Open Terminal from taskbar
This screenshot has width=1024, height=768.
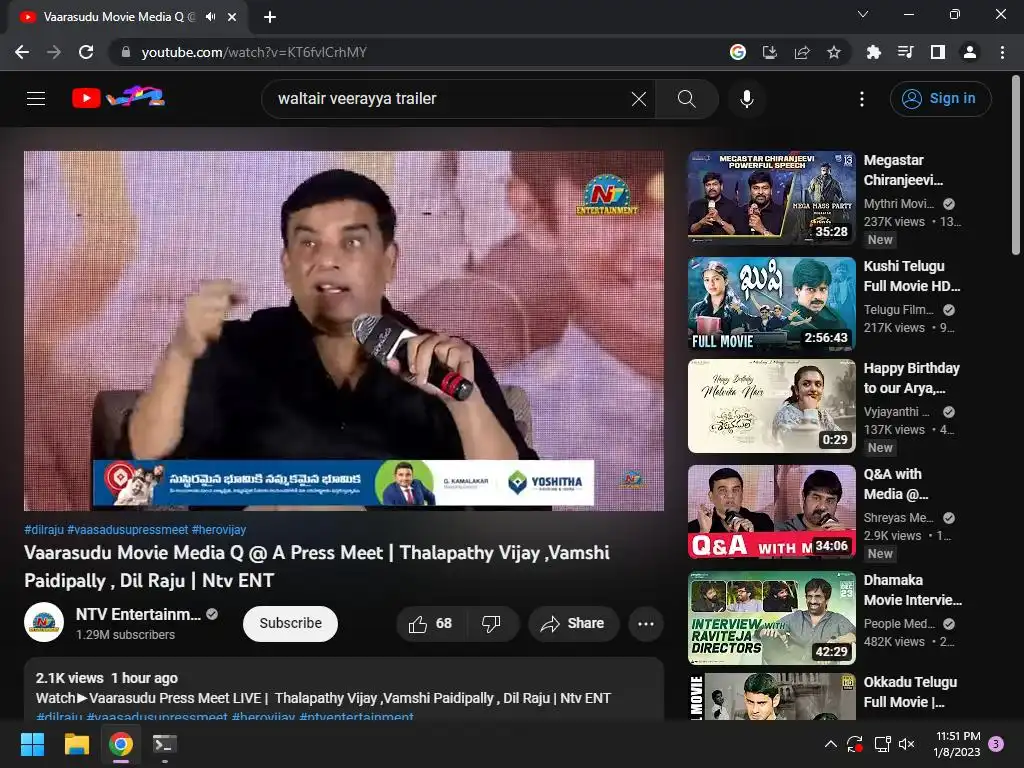[x=165, y=744]
